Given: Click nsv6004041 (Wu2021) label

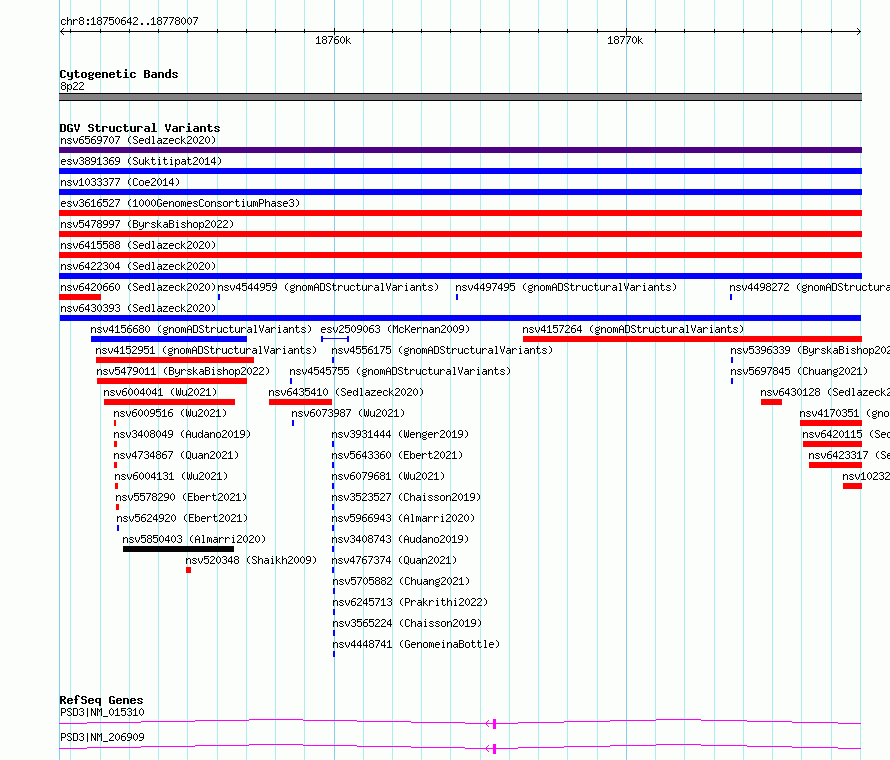Looking at the screenshot, I should (160, 392).
